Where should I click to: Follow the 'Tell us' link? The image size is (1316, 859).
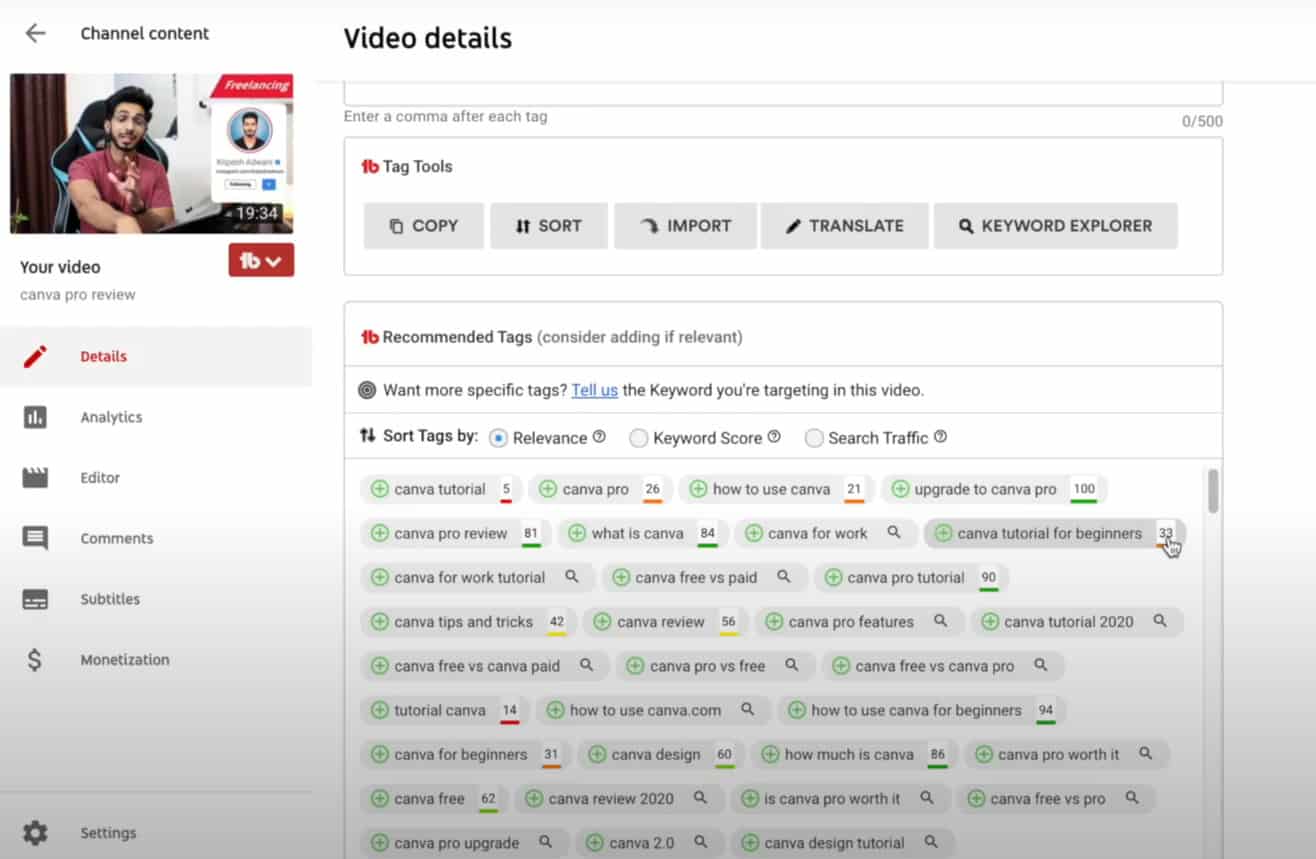tap(595, 390)
